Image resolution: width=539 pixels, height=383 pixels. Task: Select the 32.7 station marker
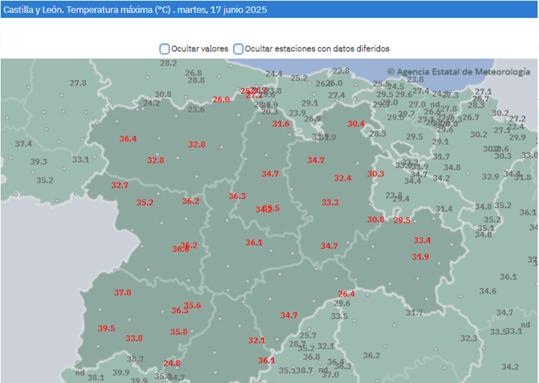click(120, 185)
